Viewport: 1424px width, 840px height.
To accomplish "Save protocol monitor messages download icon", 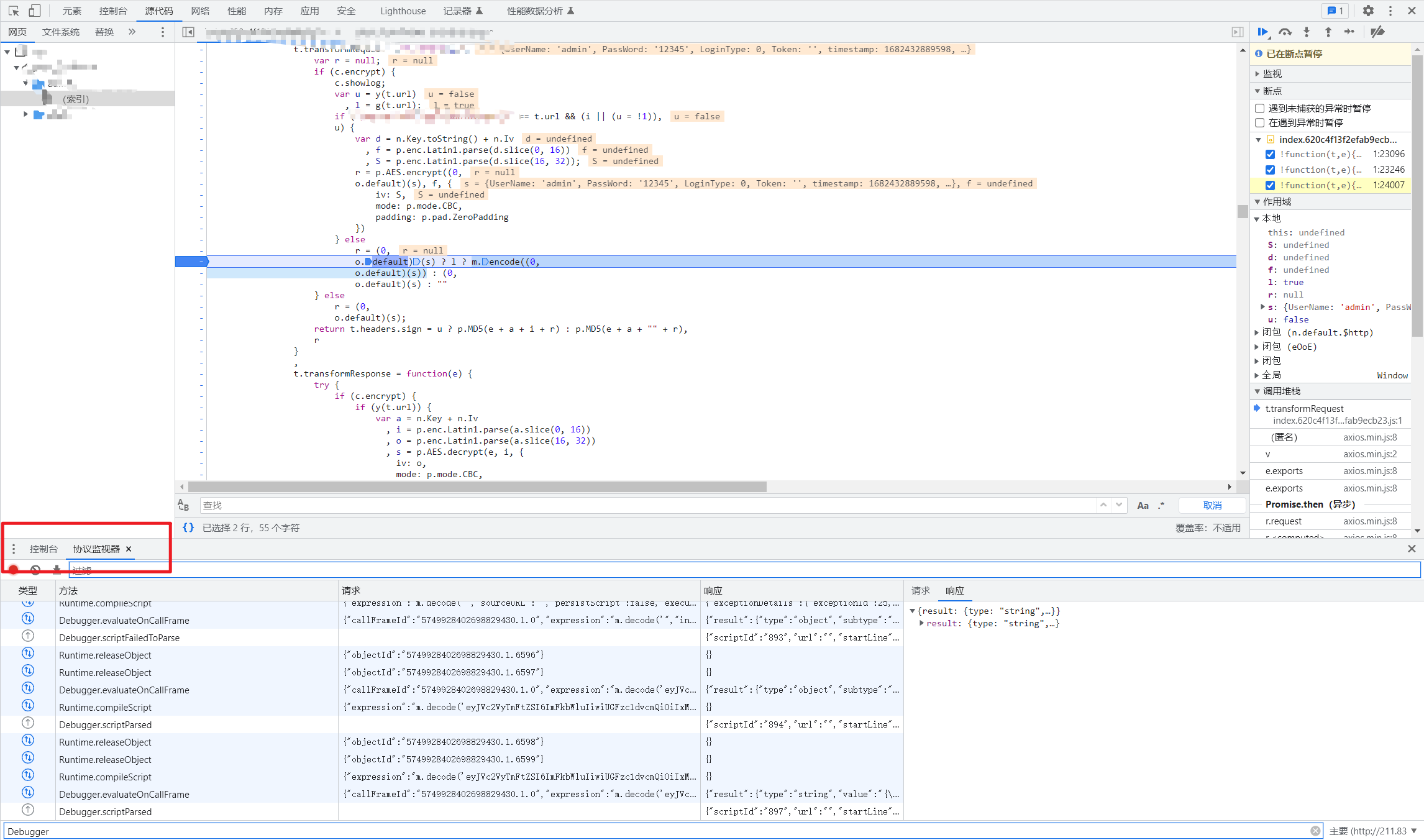I will (x=57, y=569).
